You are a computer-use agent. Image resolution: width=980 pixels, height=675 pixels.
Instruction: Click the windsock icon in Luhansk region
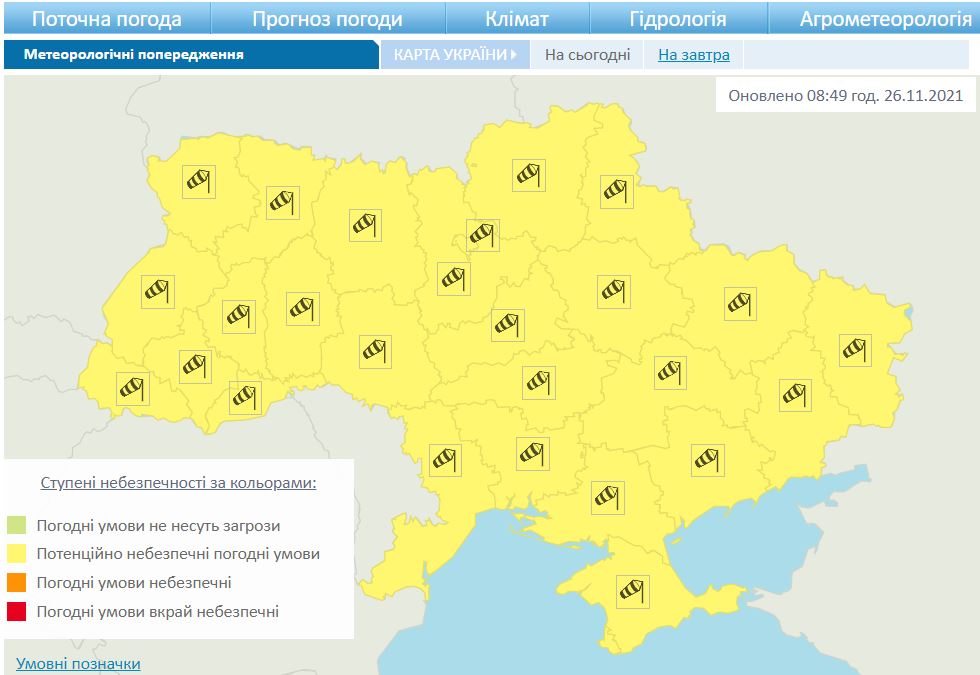point(855,350)
